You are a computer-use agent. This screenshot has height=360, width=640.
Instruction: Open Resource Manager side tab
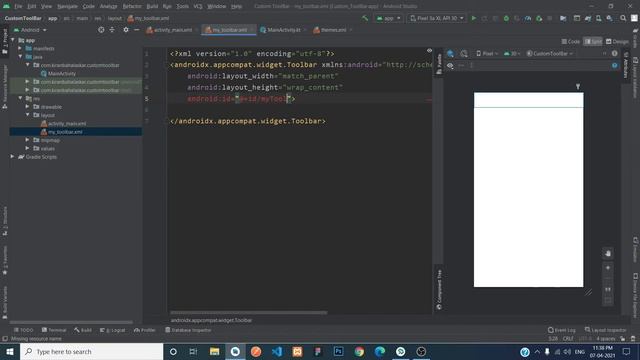pos(5,87)
